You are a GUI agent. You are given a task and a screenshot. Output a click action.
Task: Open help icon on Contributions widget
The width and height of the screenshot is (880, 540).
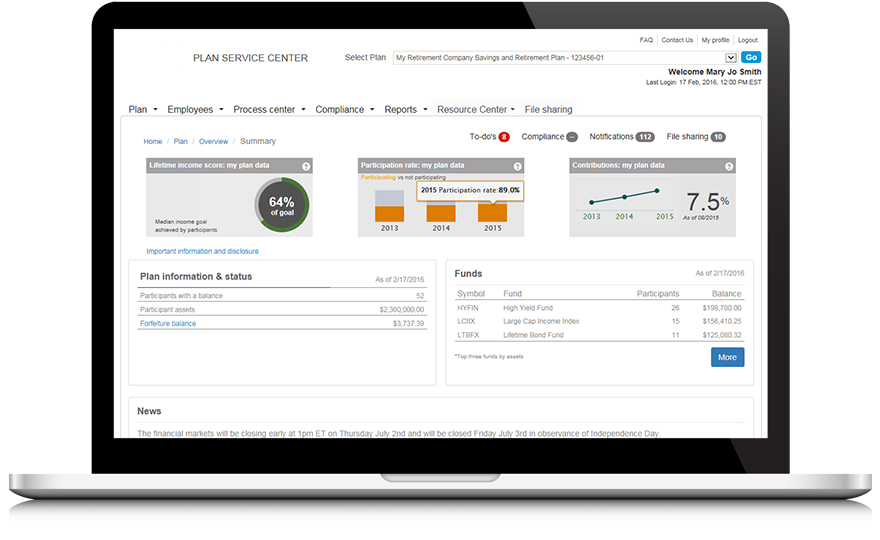click(730, 166)
